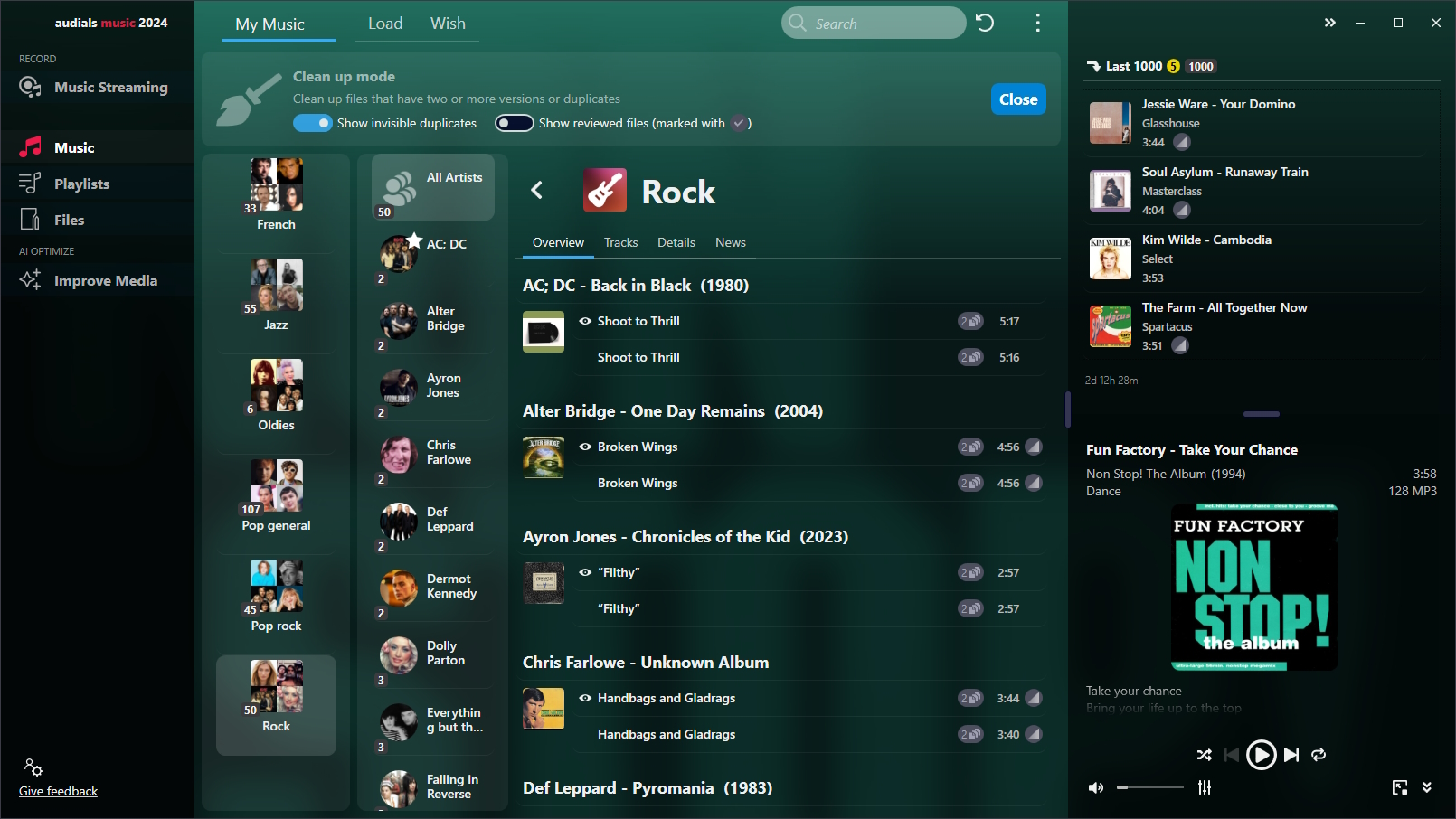Image resolution: width=1456 pixels, height=819 pixels.
Task: Collapse the player with the double-chevron down icon
Action: 1427,787
